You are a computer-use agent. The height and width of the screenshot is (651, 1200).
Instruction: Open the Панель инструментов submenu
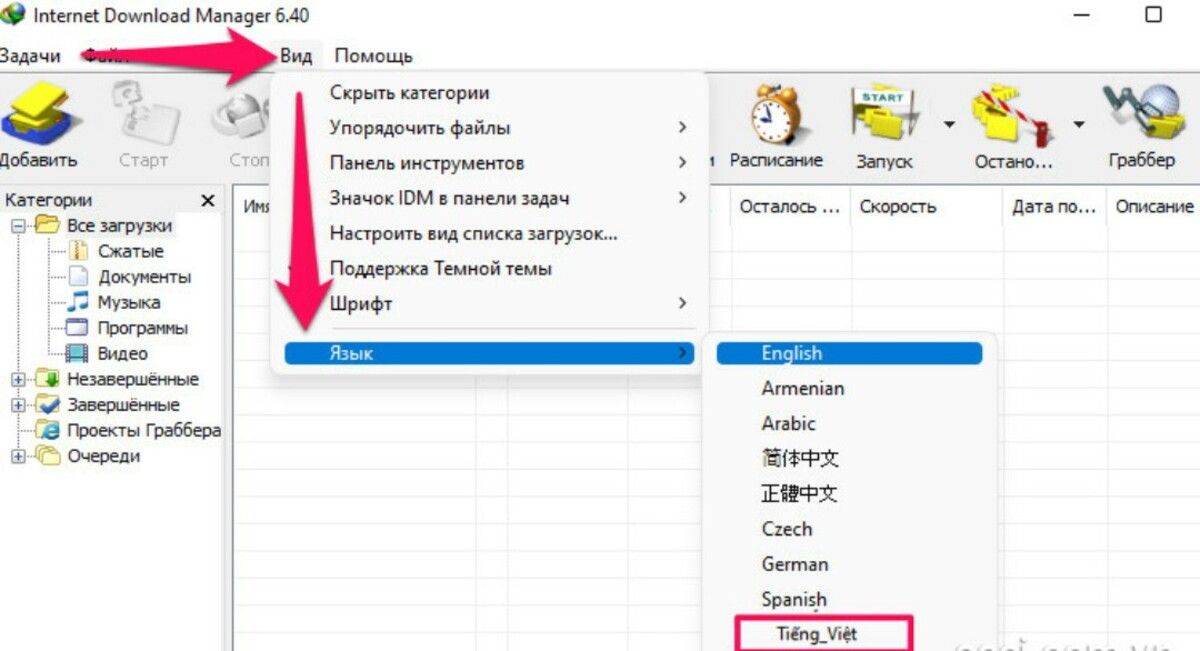point(489,163)
